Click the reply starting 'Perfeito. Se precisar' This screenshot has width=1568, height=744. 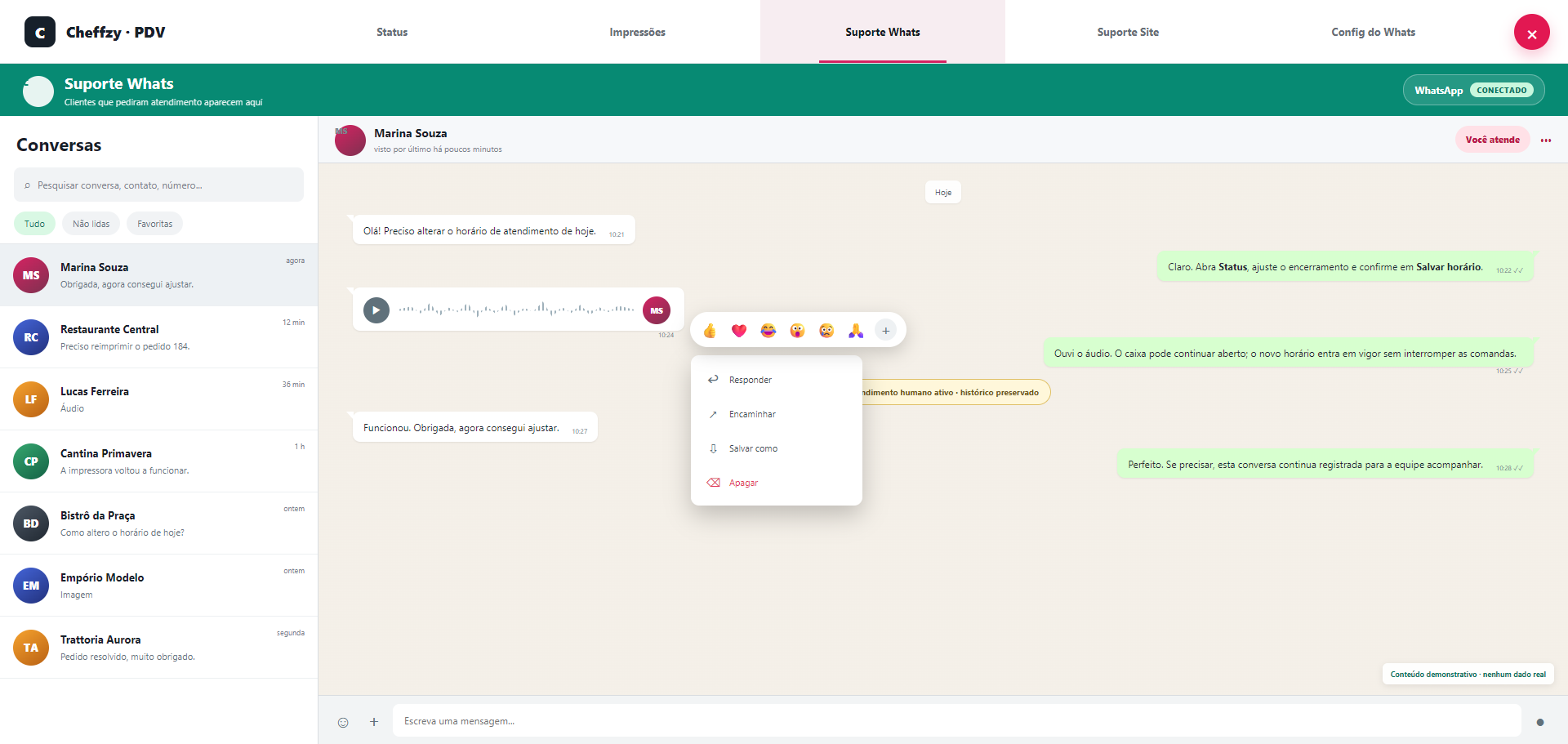point(1325,465)
